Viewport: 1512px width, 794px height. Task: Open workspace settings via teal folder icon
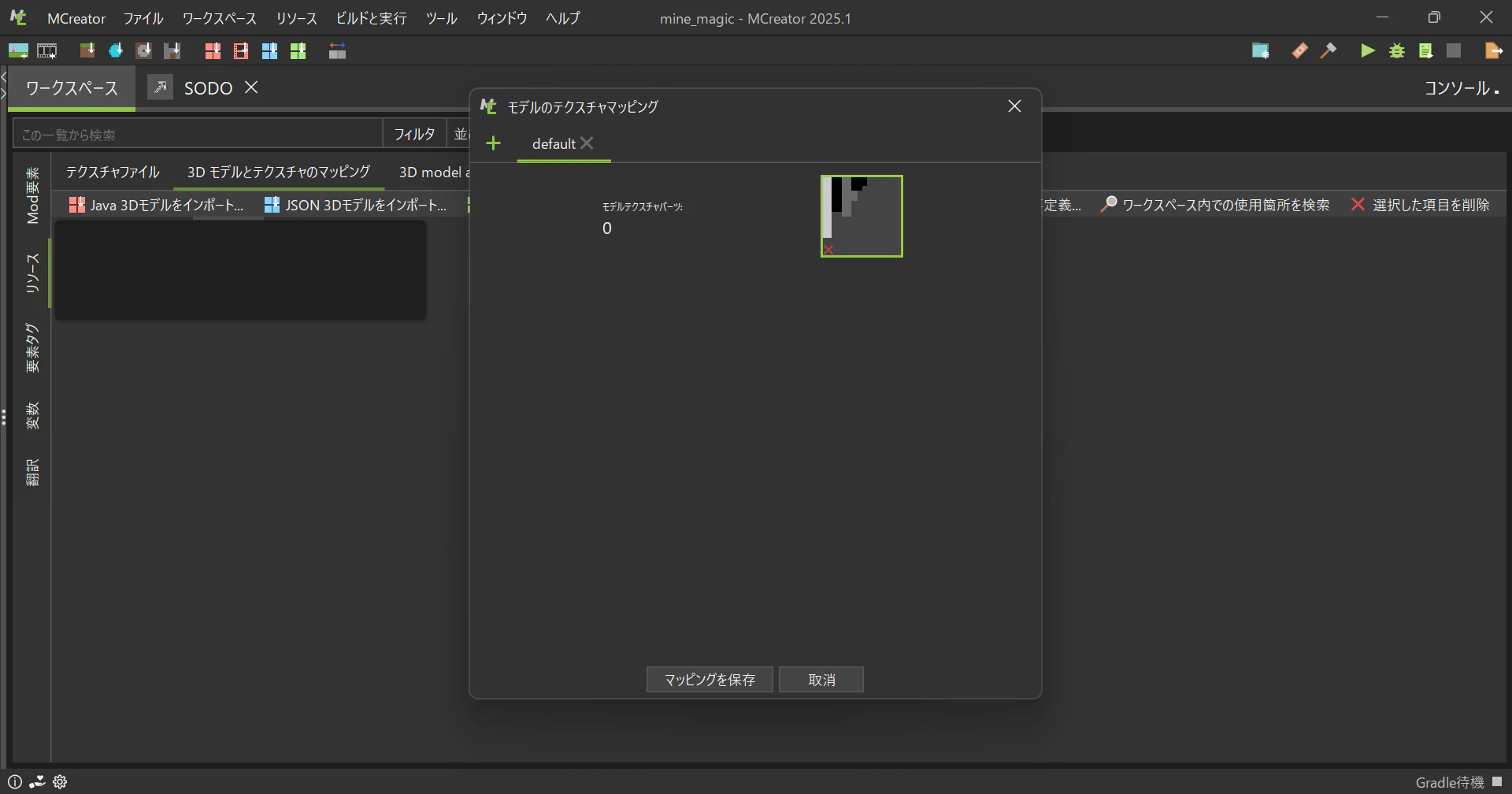[1260, 51]
